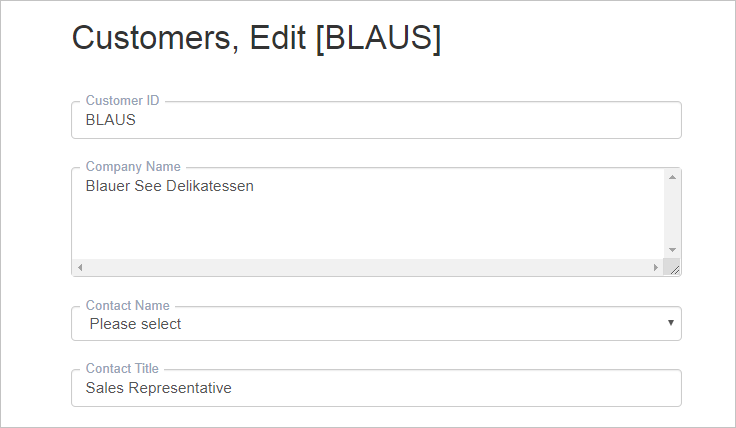Click the horizontal scrollbar track in Company Name
This screenshot has width=736, height=428.
[368, 268]
